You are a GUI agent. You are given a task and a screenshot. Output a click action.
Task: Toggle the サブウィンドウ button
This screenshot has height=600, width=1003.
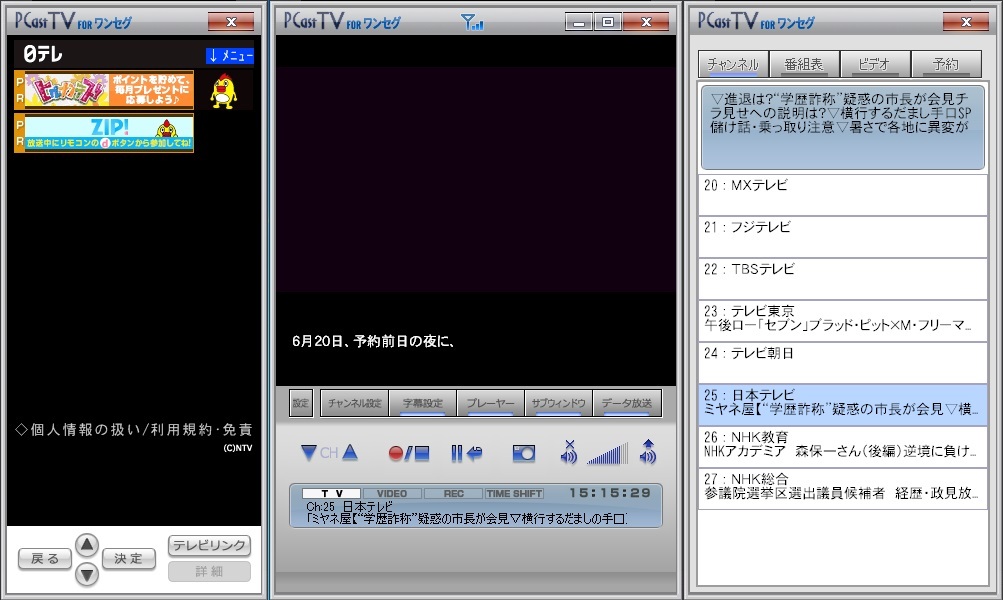click(559, 403)
